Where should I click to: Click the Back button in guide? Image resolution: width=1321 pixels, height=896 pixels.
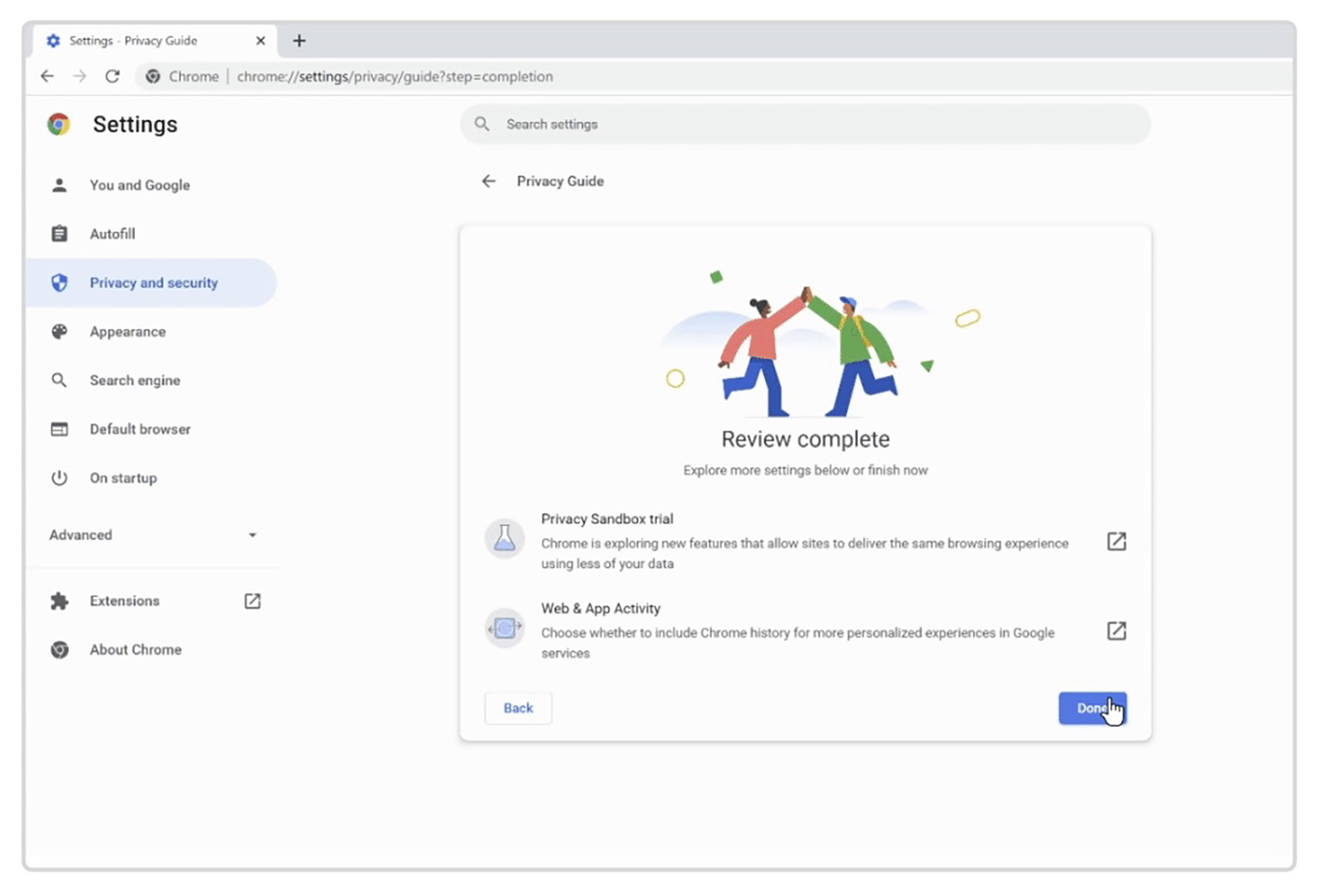click(518, 708)
